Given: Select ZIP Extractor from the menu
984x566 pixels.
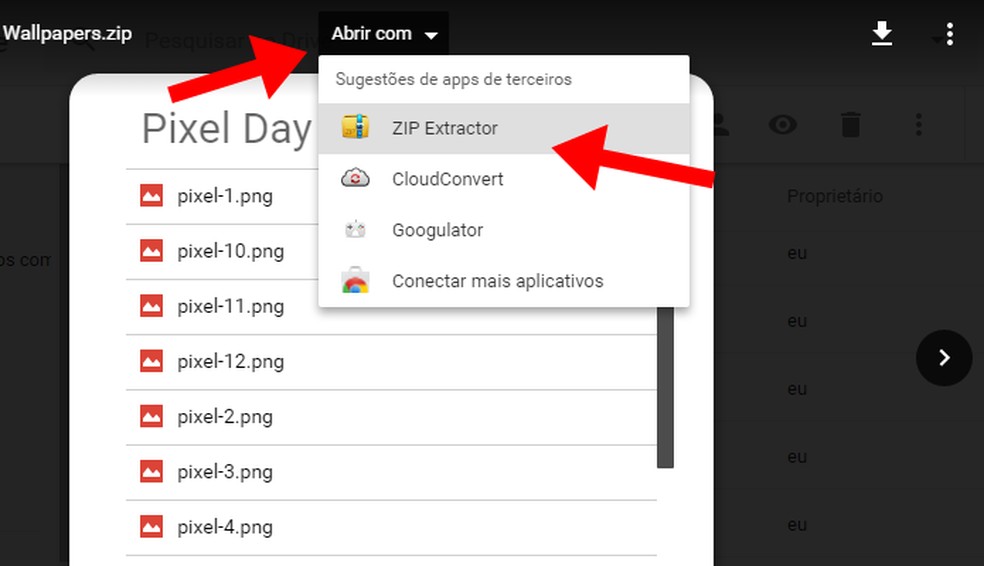Looking at the screenshot, I should point(445,128).
